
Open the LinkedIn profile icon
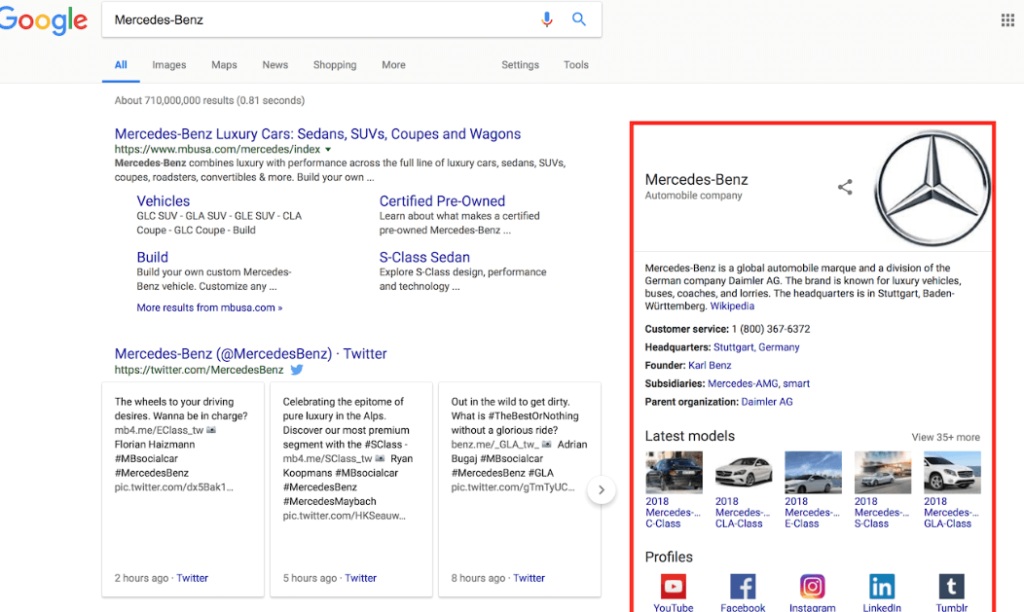882,587
